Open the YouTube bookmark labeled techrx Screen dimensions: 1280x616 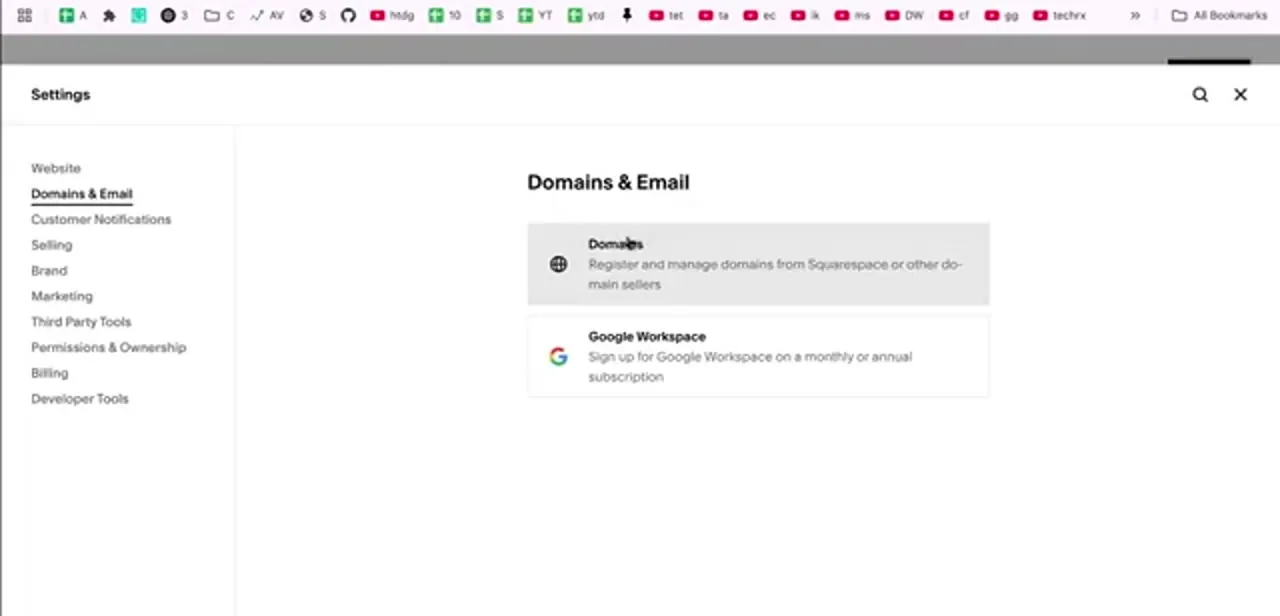coord(1059,15)
